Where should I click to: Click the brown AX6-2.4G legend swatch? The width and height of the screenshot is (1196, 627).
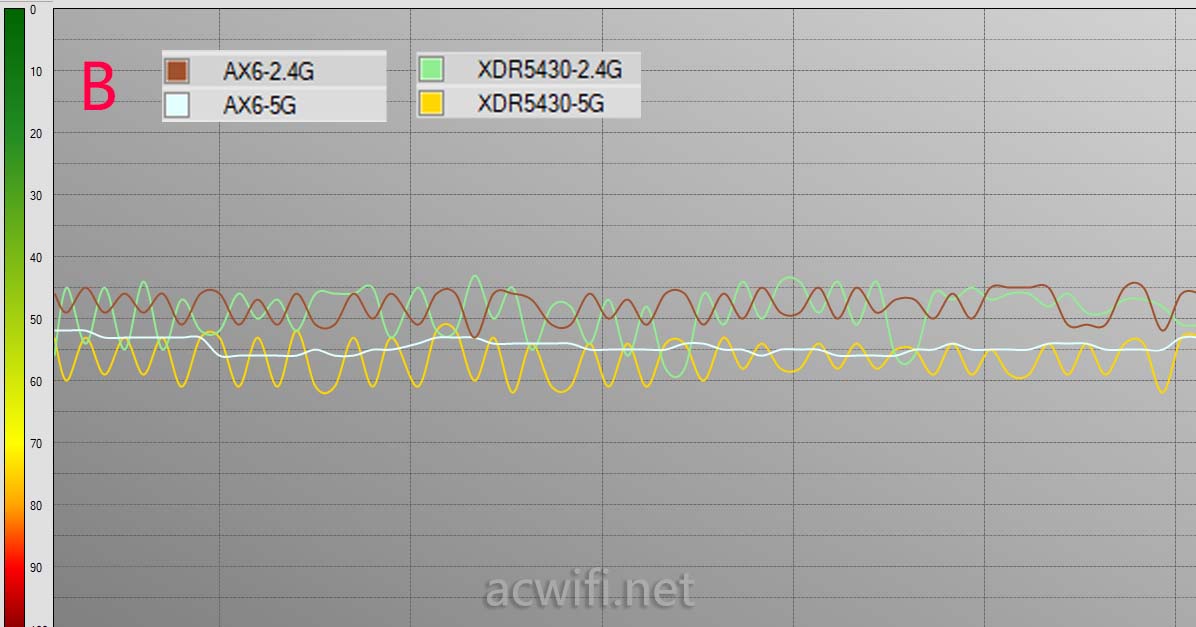[x=177, y=71]
